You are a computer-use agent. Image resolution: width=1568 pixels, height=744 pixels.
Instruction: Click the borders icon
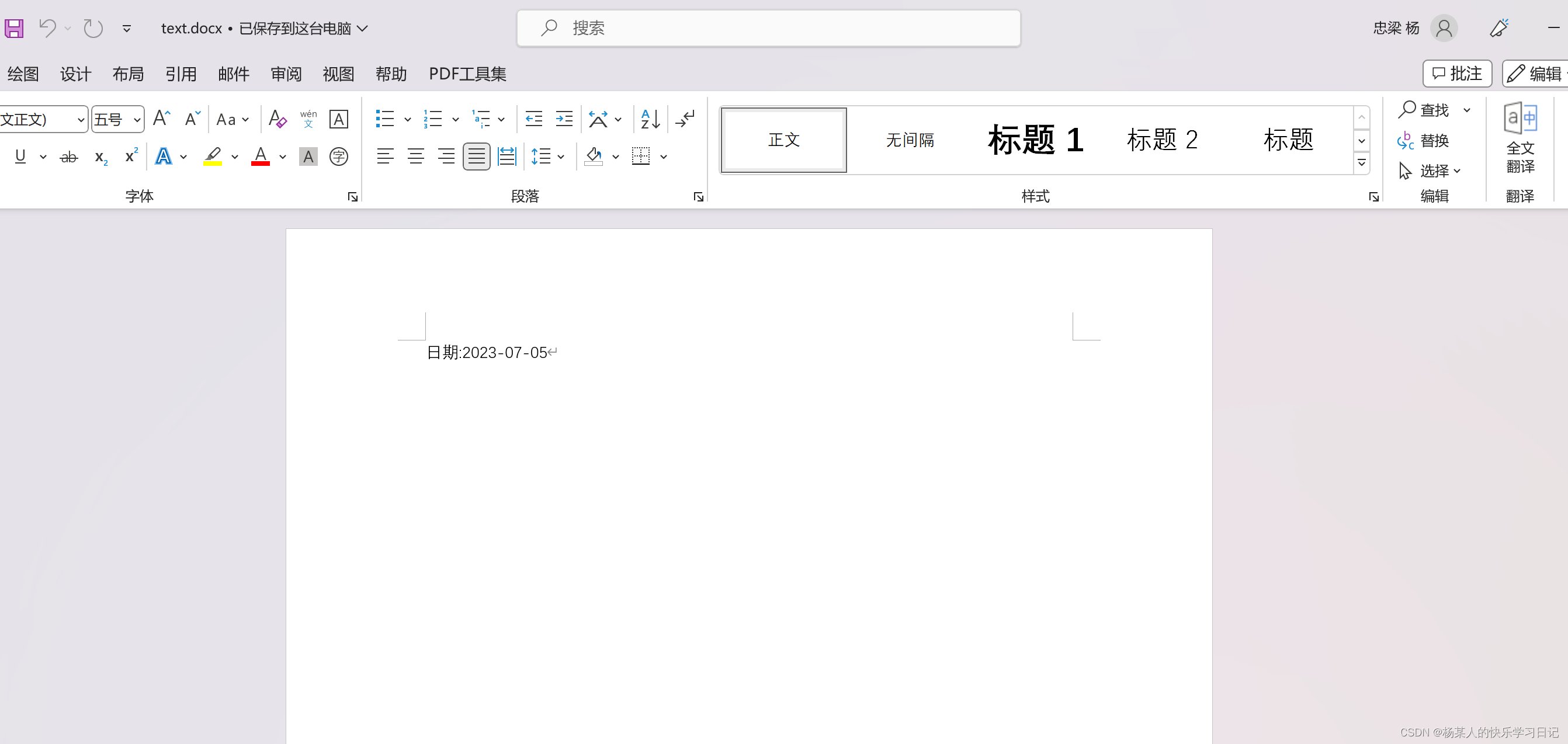pos(640,157)
